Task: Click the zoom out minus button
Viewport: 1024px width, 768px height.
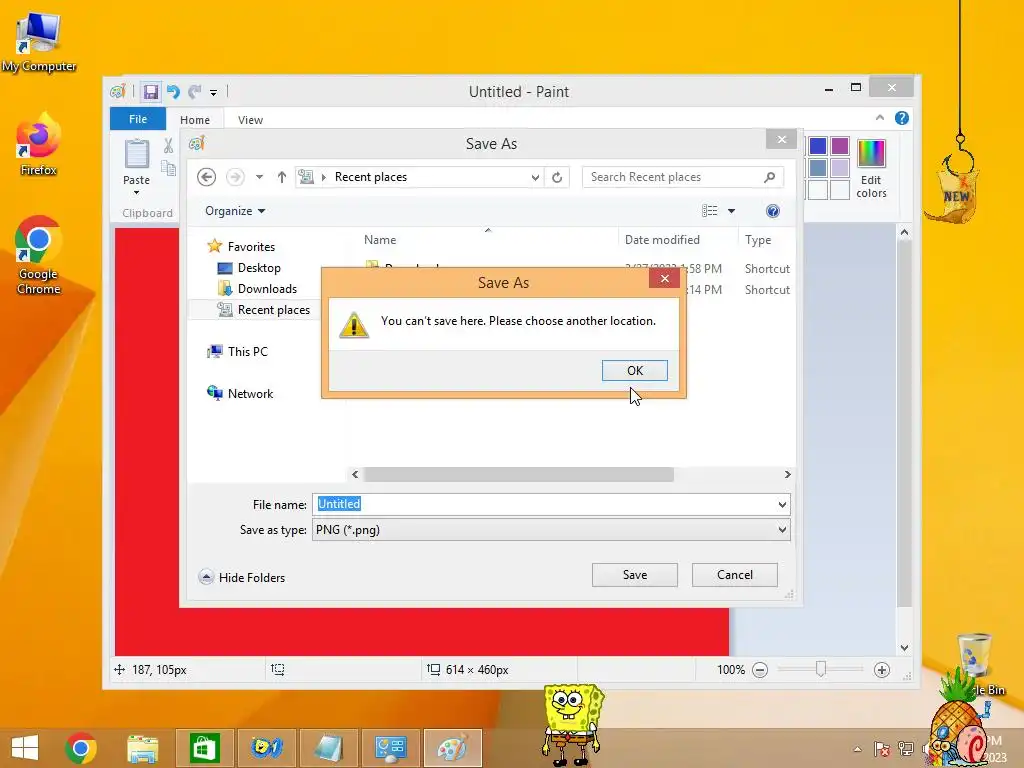Action: (x=760, y=670)
